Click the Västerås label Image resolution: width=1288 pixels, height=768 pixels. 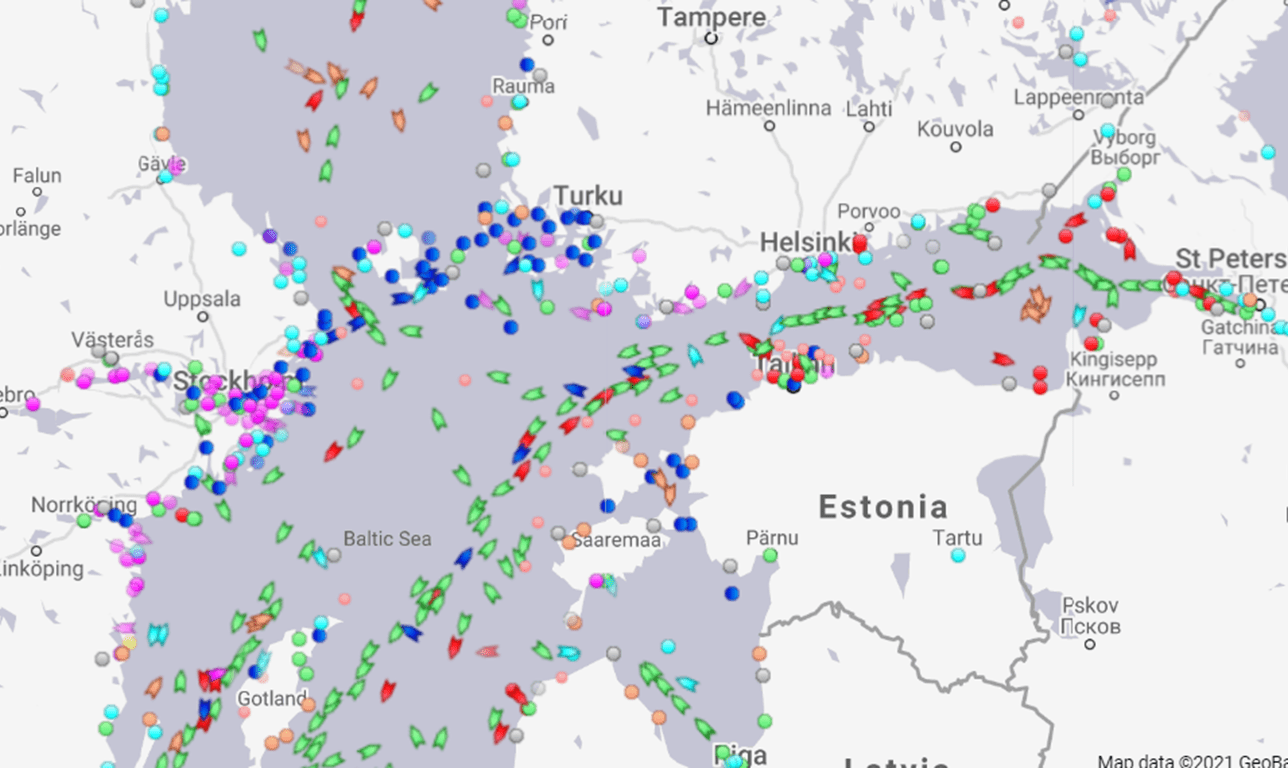pos(112,339)
